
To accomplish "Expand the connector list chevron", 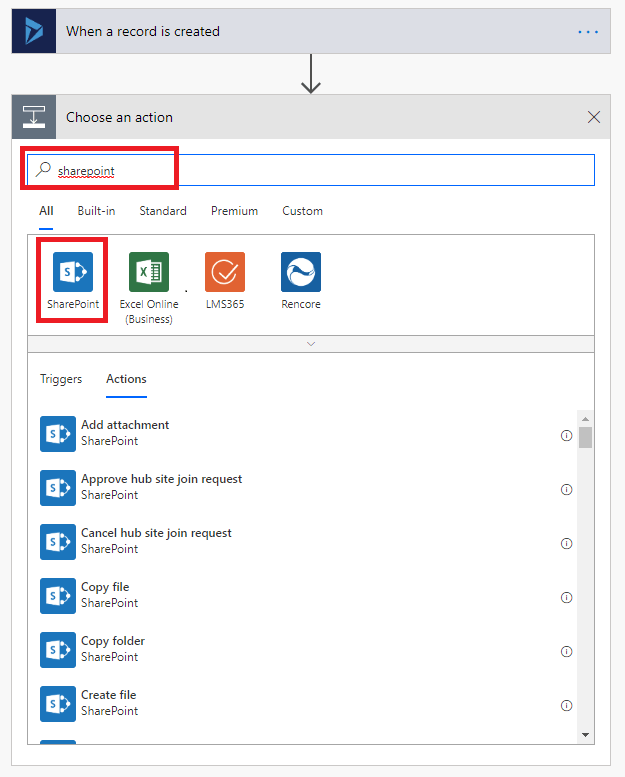I will (311, 344).
